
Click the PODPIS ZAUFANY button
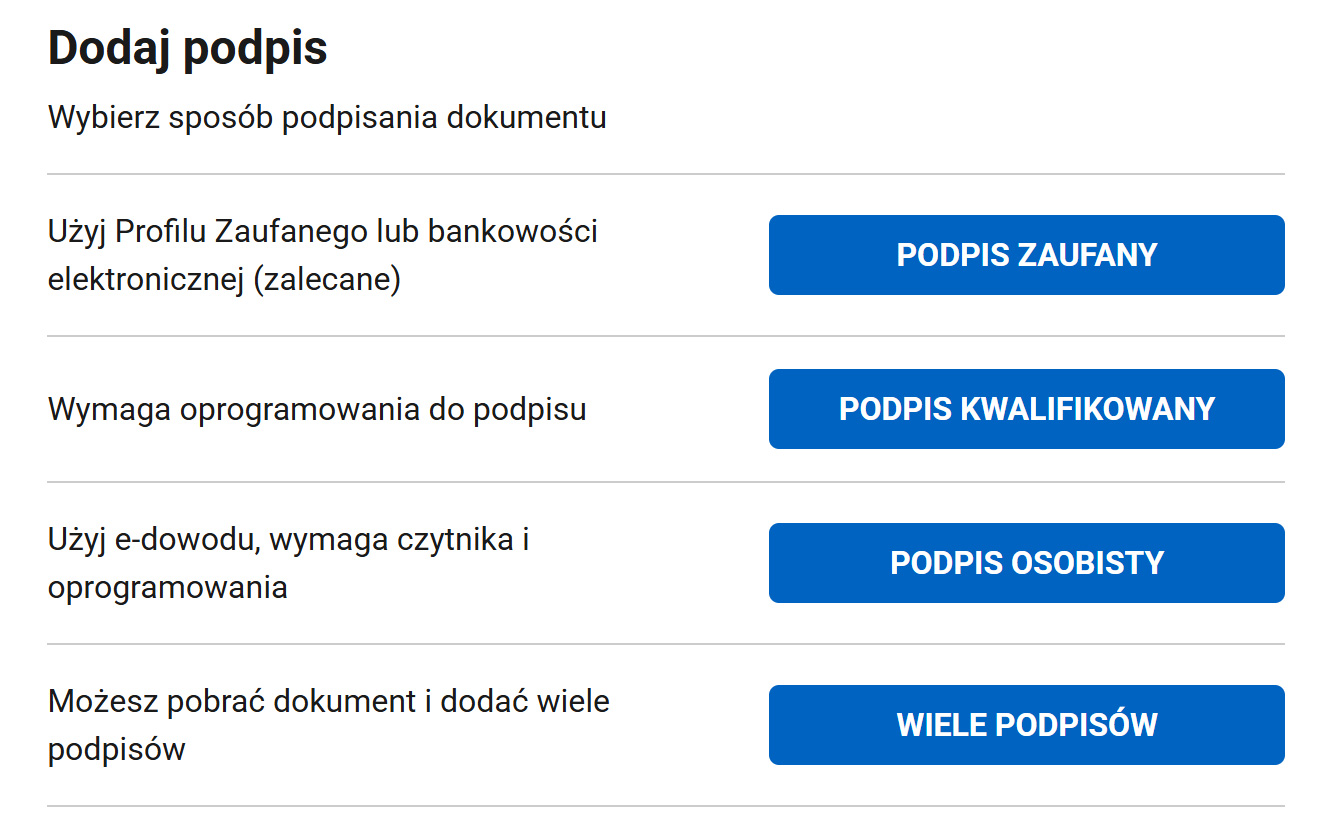point(1026,255)
